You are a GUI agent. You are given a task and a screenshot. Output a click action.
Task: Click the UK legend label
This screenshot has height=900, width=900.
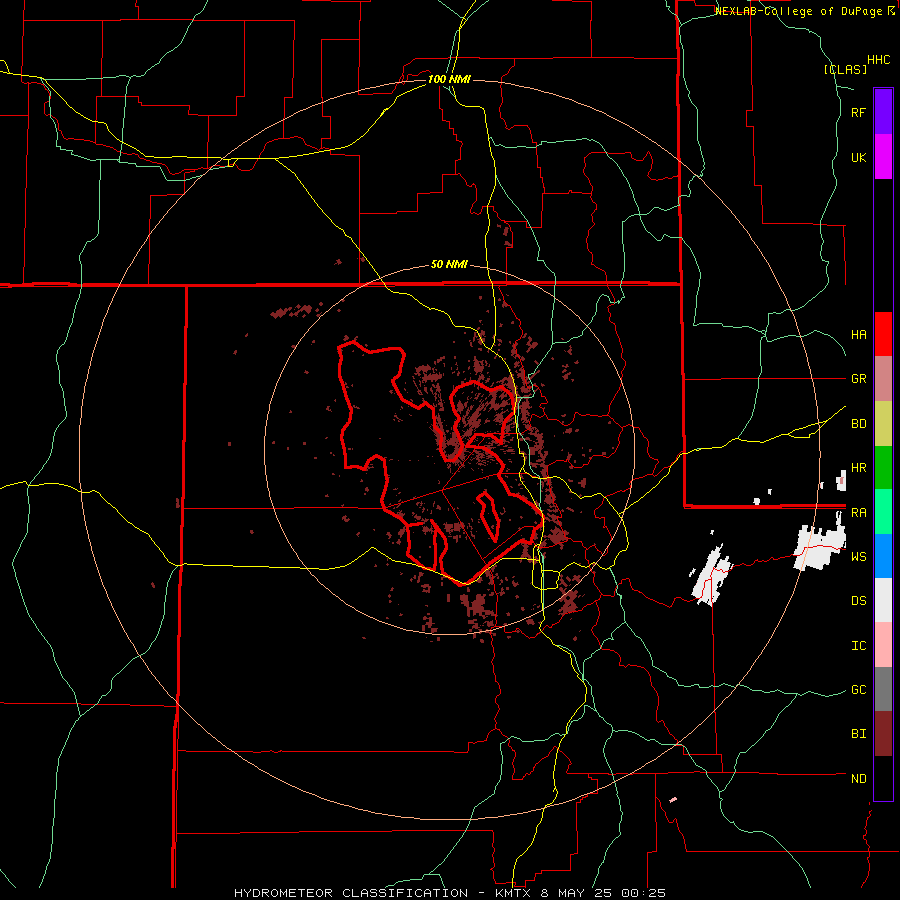click(858, 157)
